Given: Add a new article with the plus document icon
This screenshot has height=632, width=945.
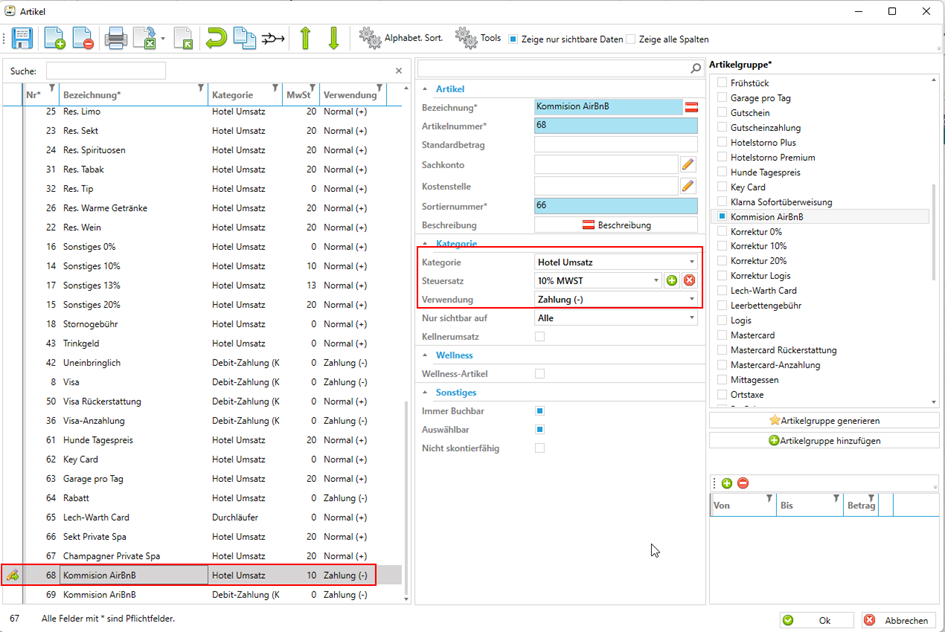Looking at the screenshot, I should pyautogui.click(x=54, y=39).
